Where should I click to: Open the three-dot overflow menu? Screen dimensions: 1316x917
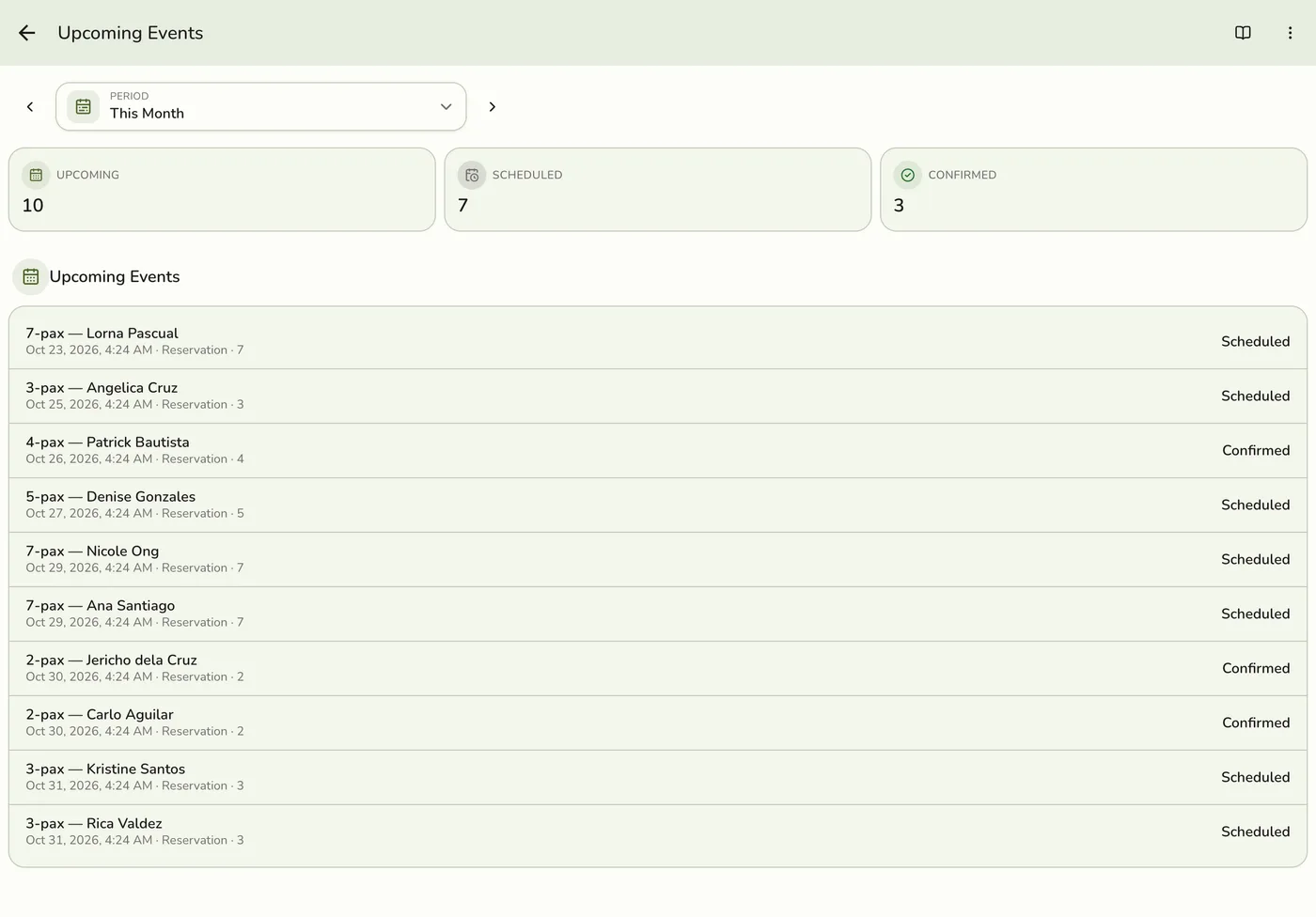1290,33
